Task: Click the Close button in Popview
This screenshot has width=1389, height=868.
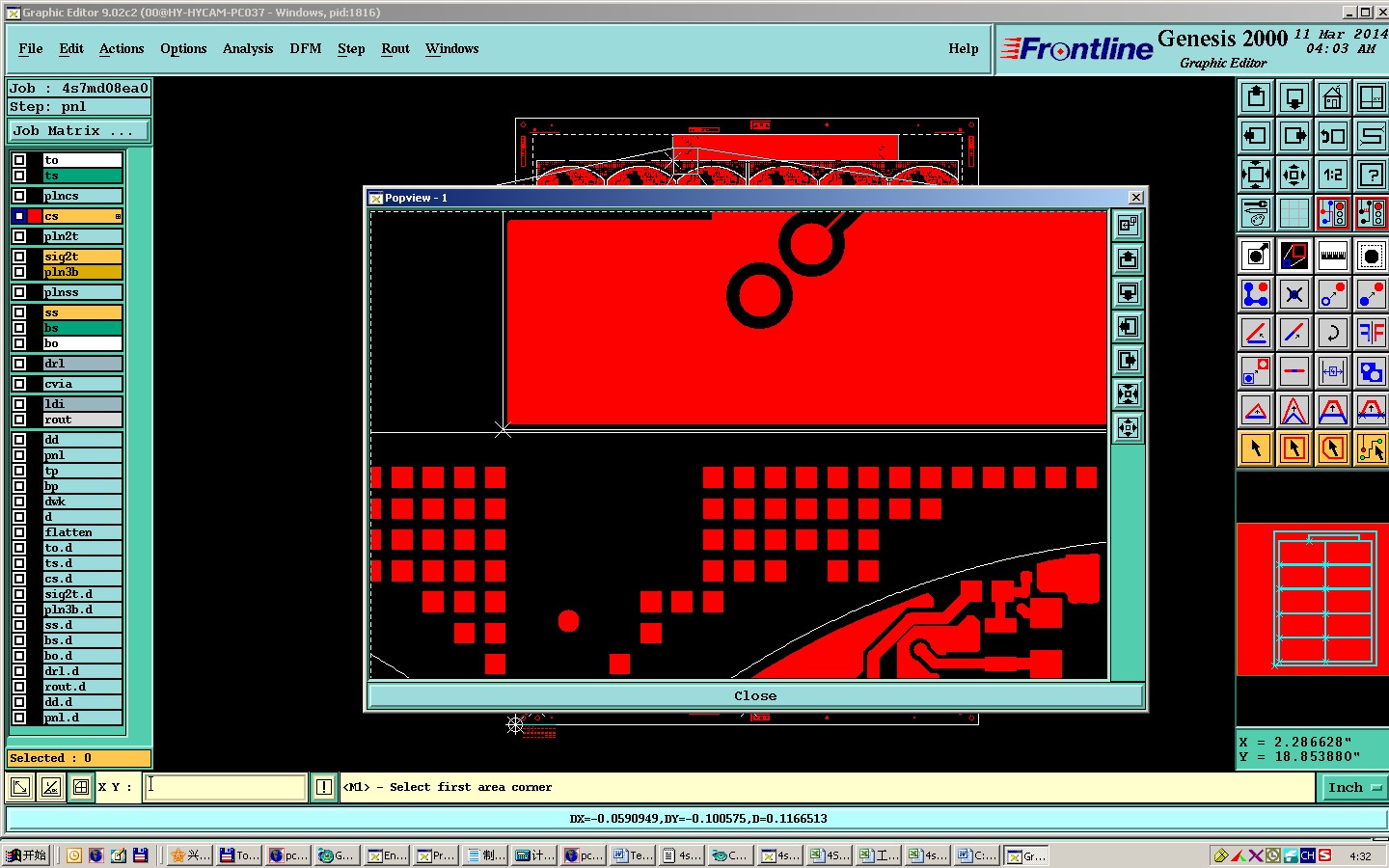Action: 755,695
